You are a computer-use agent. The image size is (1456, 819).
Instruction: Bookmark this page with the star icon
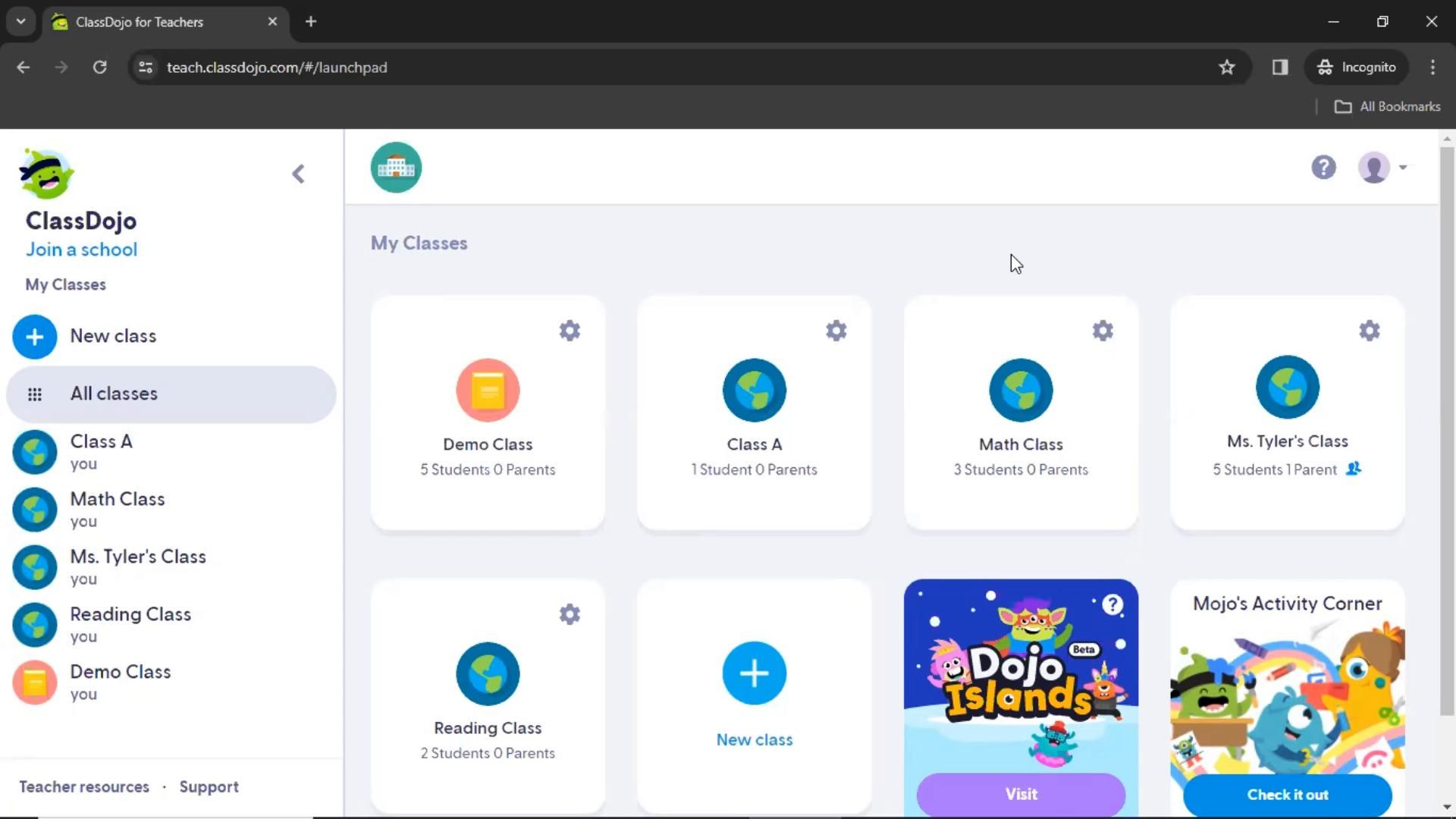coord(1226,67)
